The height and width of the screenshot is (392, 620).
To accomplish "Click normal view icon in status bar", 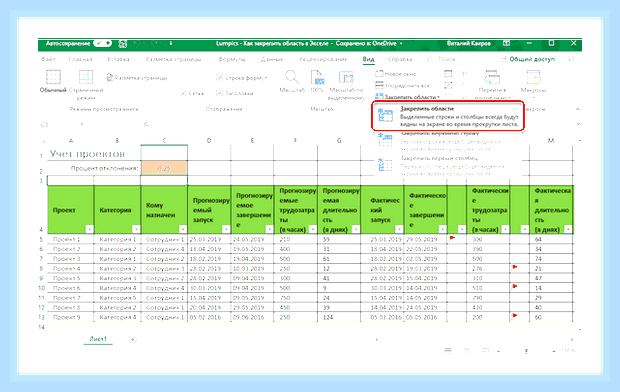I will [448, 350].
